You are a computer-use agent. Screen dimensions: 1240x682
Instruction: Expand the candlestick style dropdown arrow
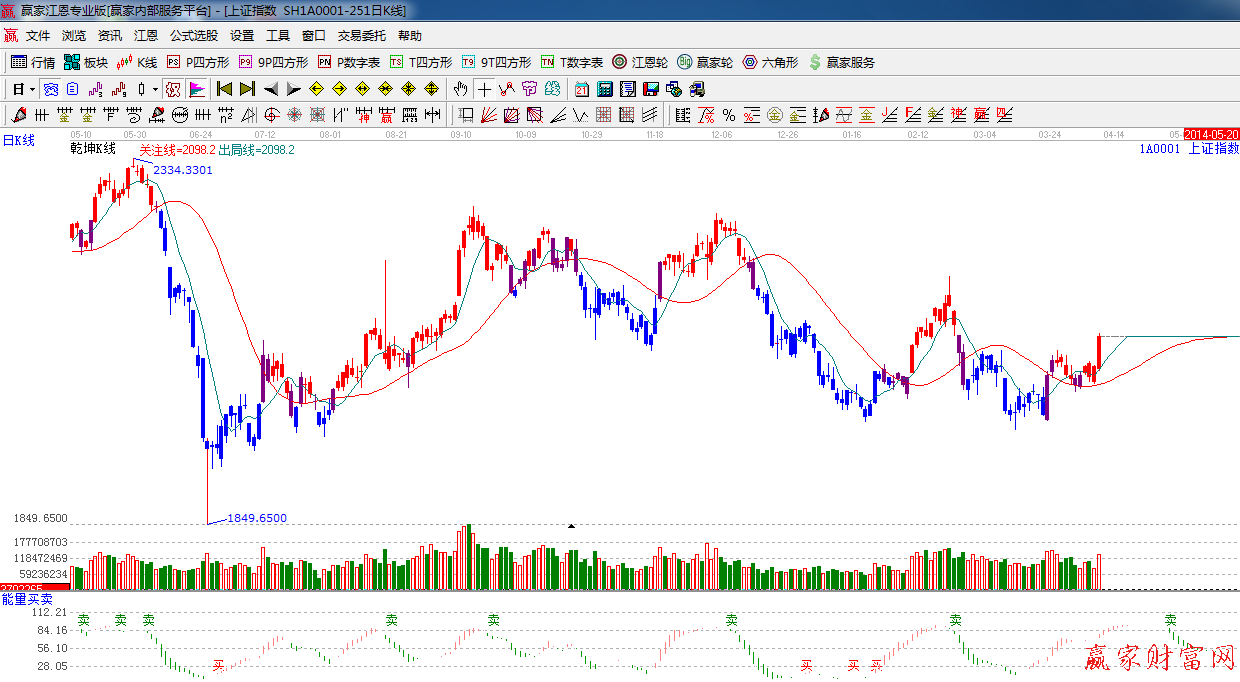click(x=155, y=89)
